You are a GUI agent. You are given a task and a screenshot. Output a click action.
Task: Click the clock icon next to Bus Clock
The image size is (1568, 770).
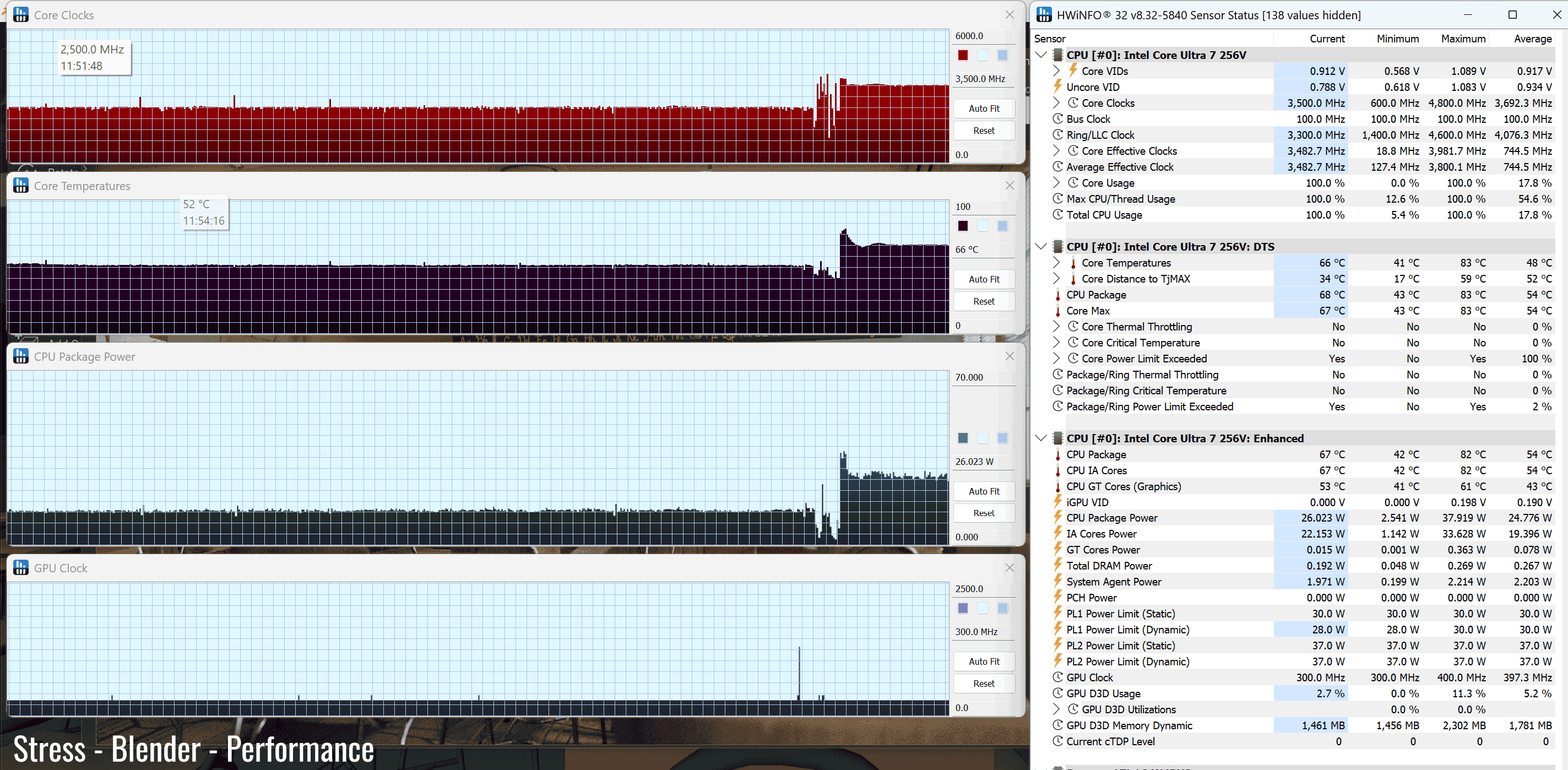pyautogui.click(x=1058, y=120)
